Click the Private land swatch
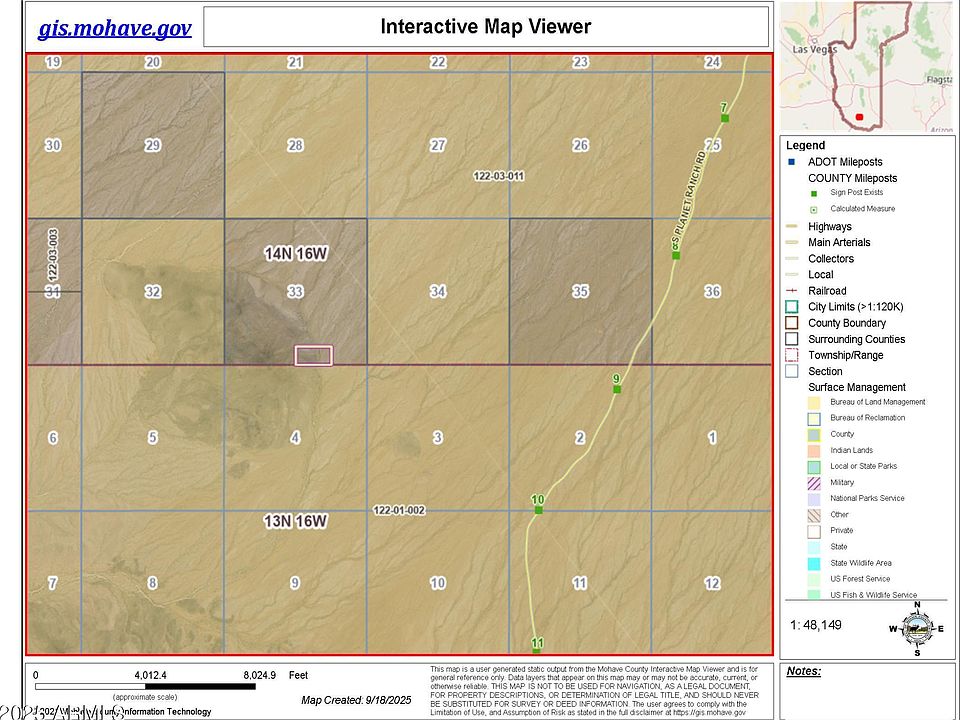The height and width of the screenshot is (720, 960). point(814,531)
